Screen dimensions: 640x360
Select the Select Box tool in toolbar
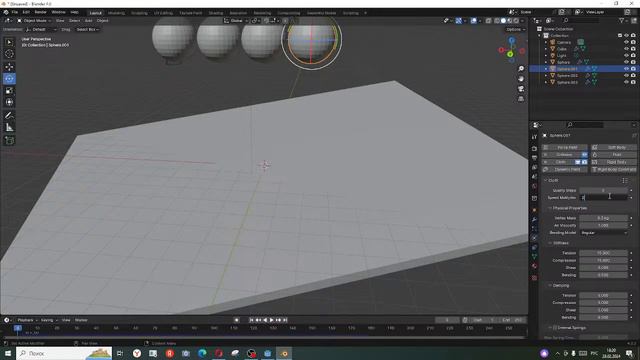click(x=9, y=42)
